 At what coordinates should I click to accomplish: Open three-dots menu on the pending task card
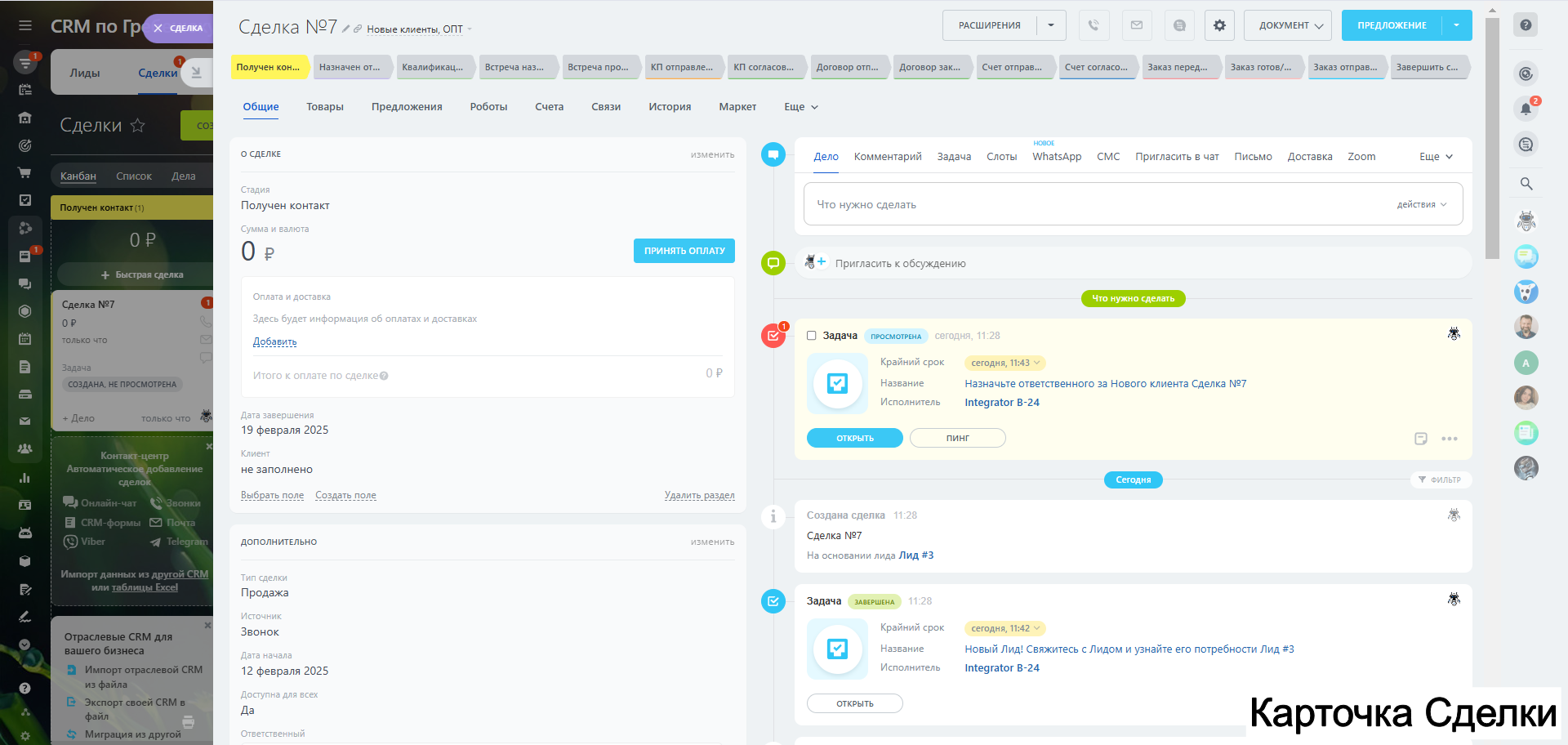[x=1450, y=439]
